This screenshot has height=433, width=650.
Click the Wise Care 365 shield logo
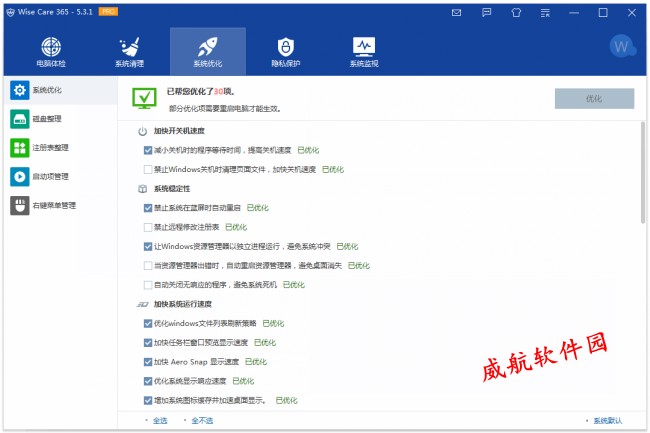point(10,12)
